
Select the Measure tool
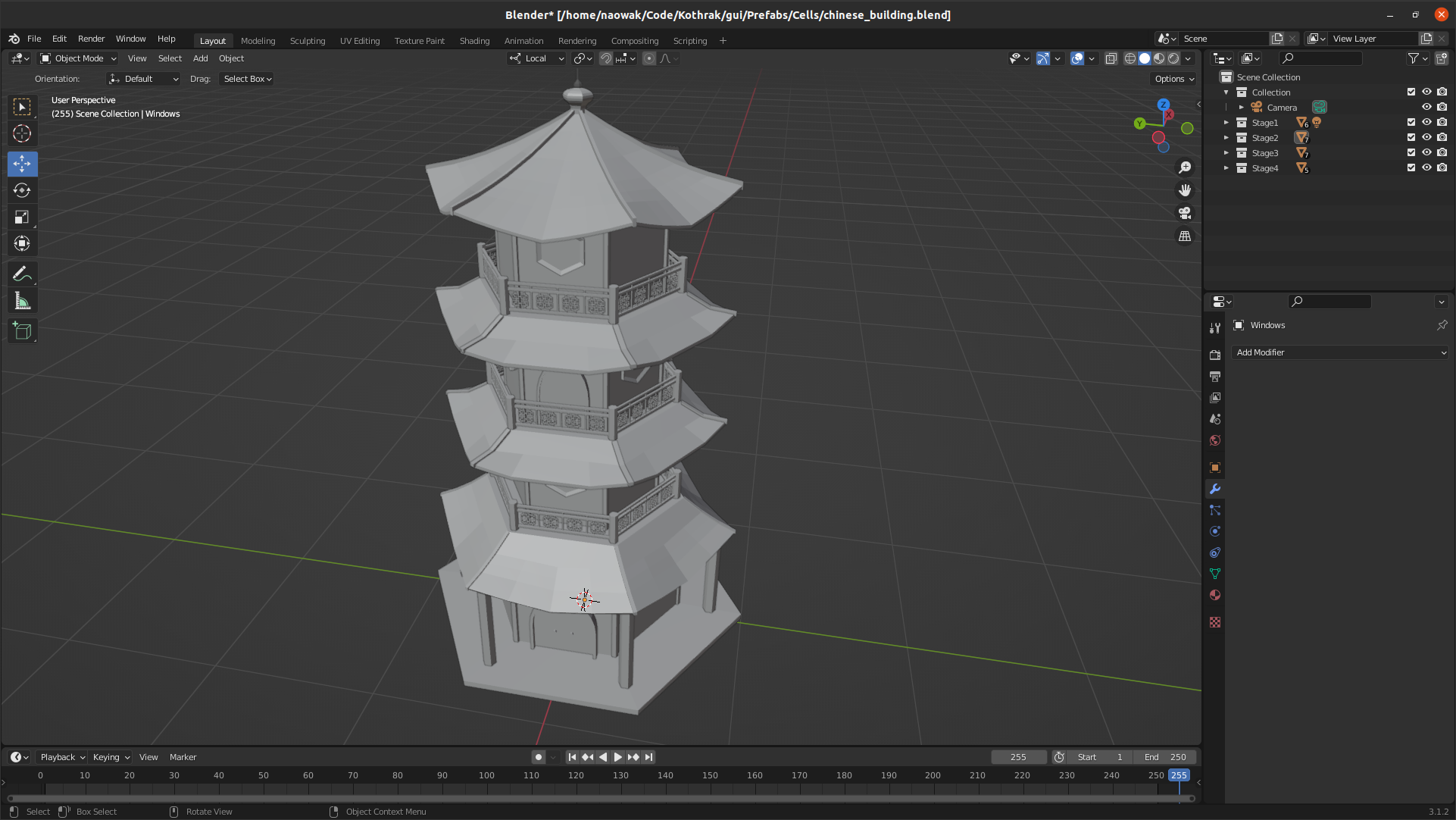[x=22, y=302]
